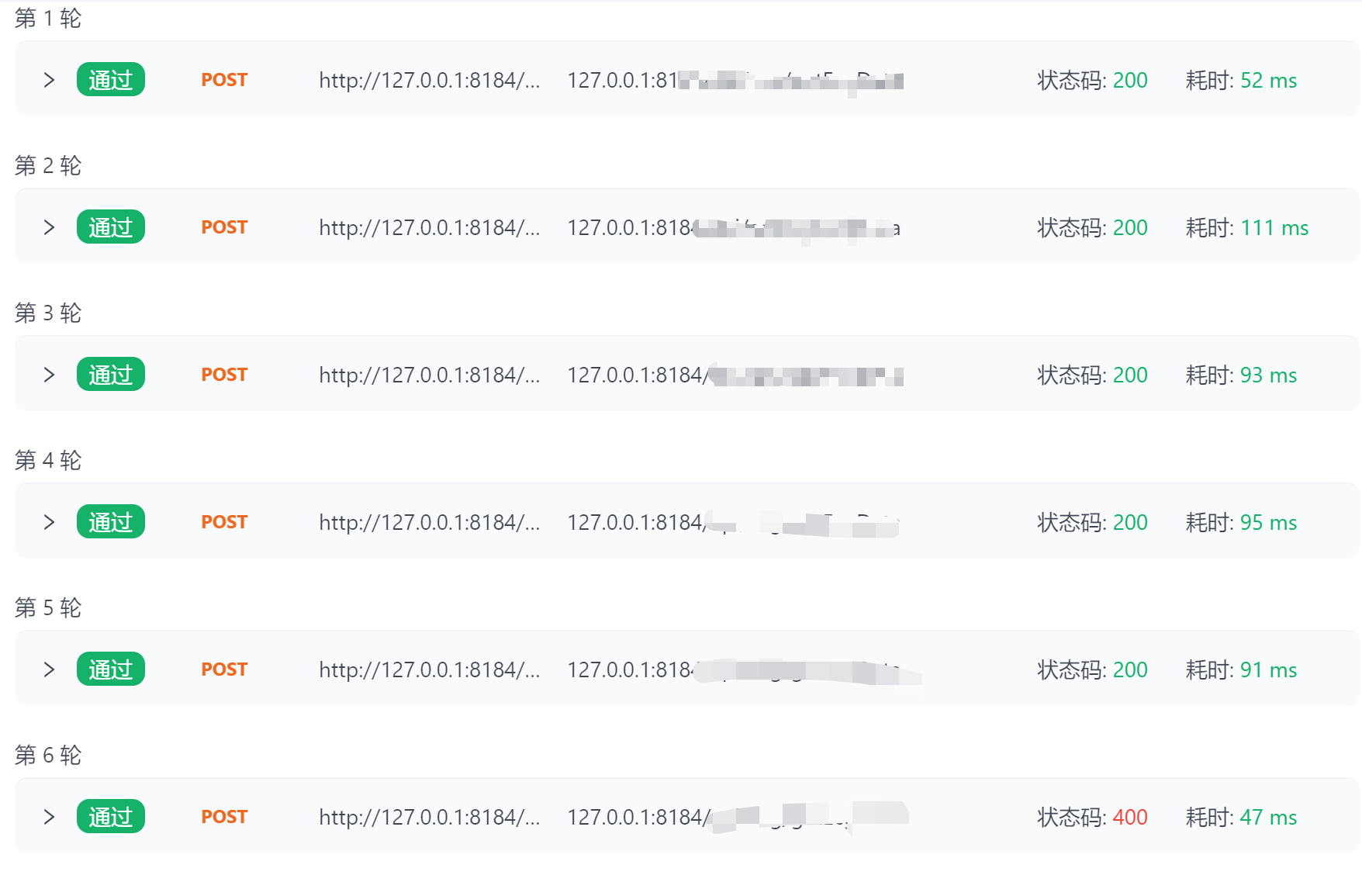Select the 第 2 轮 round heading

click(48, 165)
